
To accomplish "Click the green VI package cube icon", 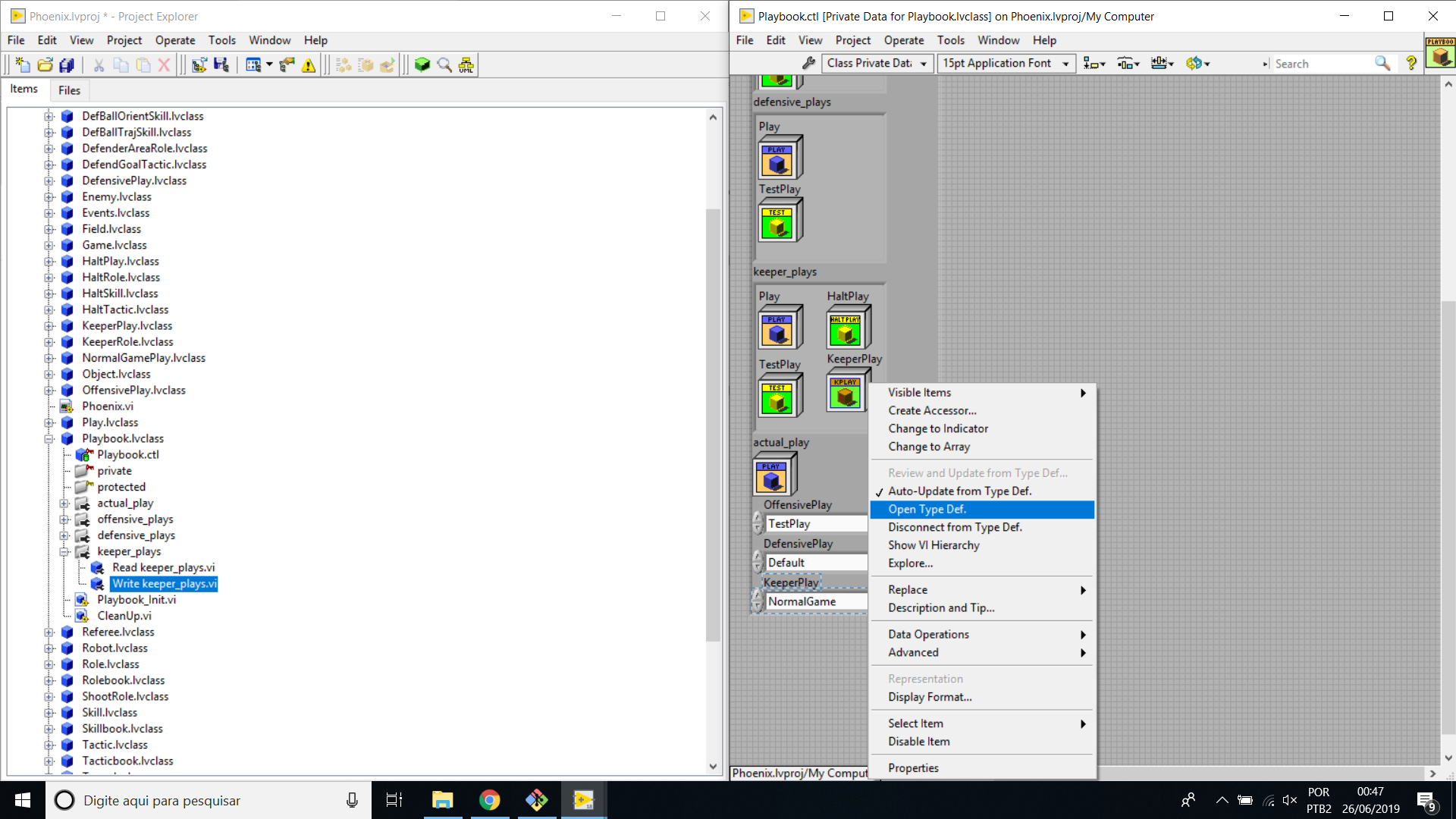I will (x=422, y=65).
